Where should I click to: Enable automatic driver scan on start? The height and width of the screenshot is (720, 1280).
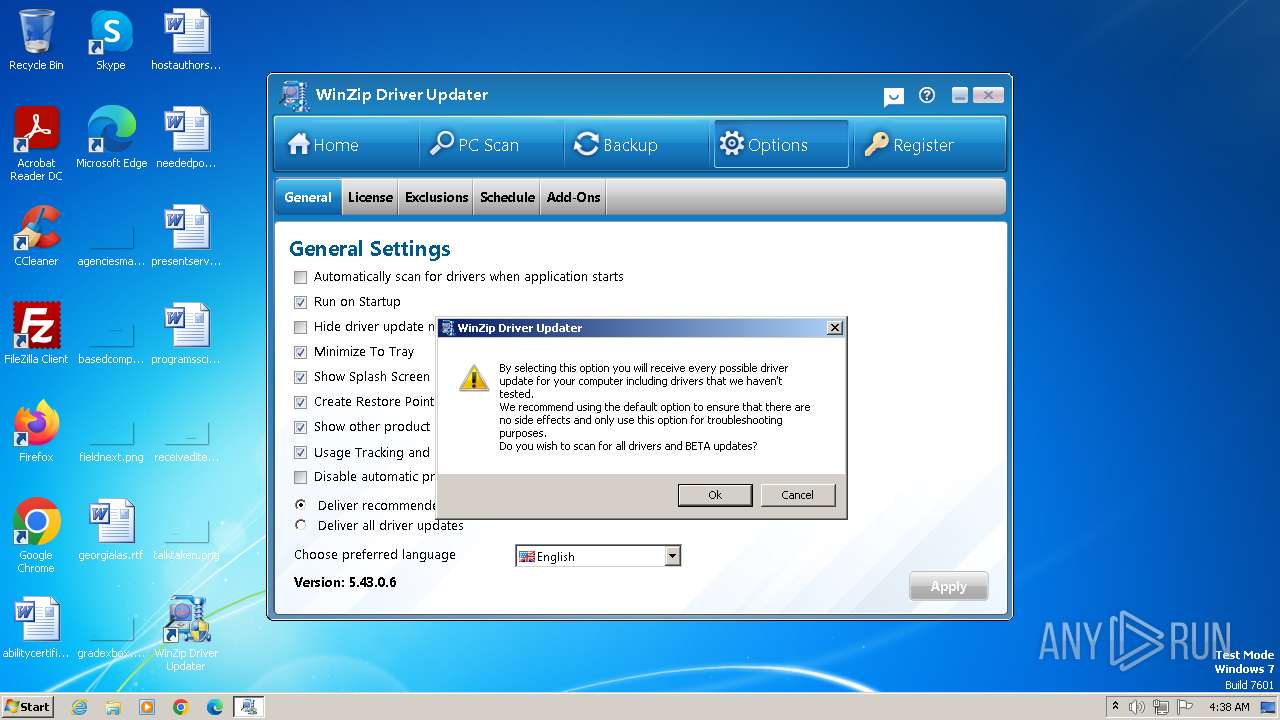click(300, 277)
